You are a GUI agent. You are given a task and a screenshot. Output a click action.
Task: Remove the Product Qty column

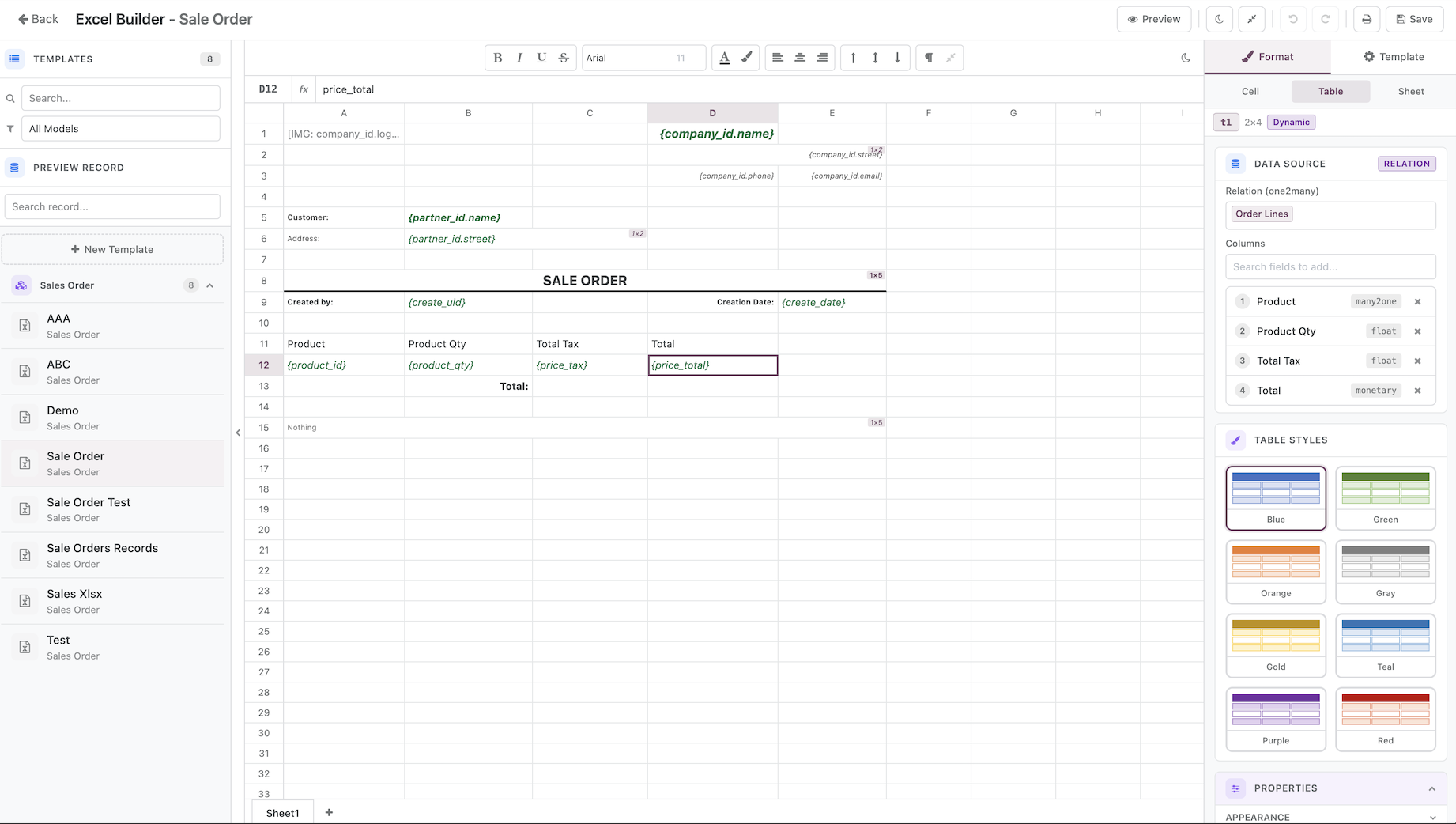1418,331
